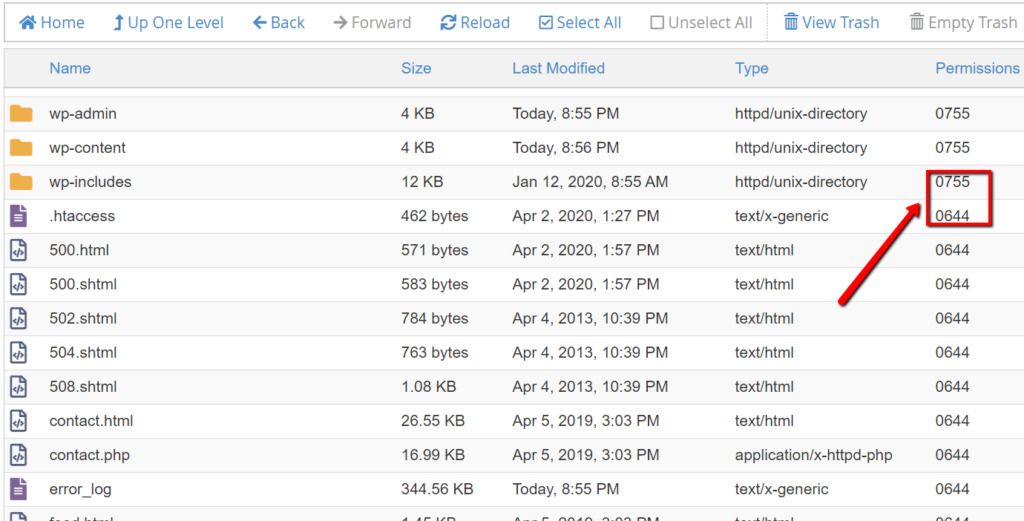
Task: Click the 508.shtml file icon
Action: 18,387
